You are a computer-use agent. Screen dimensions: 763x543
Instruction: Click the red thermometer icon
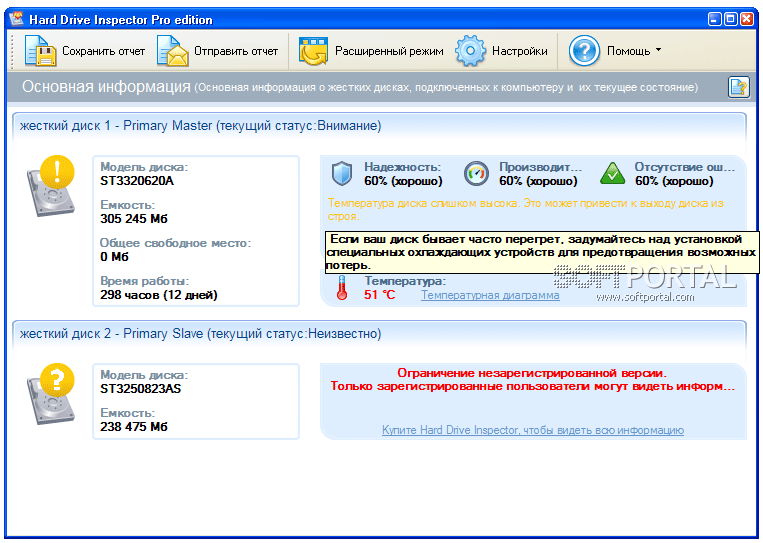(x=342, y=288)
